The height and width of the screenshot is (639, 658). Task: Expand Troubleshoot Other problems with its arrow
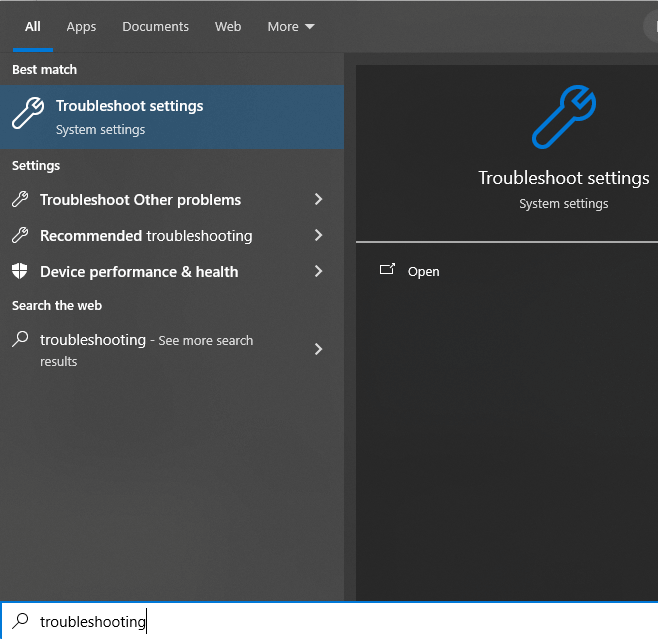click(319, 200)
